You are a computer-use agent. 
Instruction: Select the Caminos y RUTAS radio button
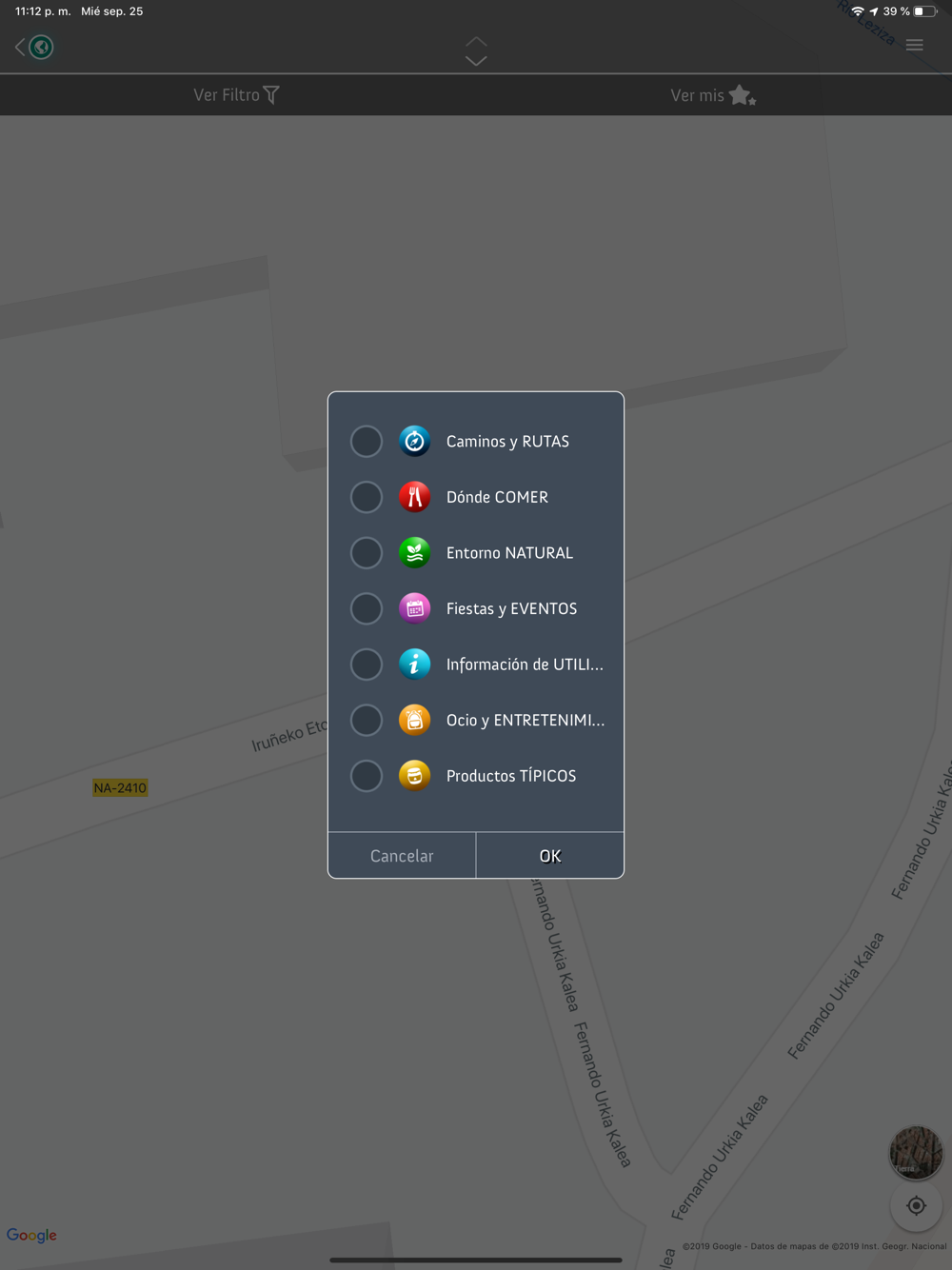click(x=366, y=442)
